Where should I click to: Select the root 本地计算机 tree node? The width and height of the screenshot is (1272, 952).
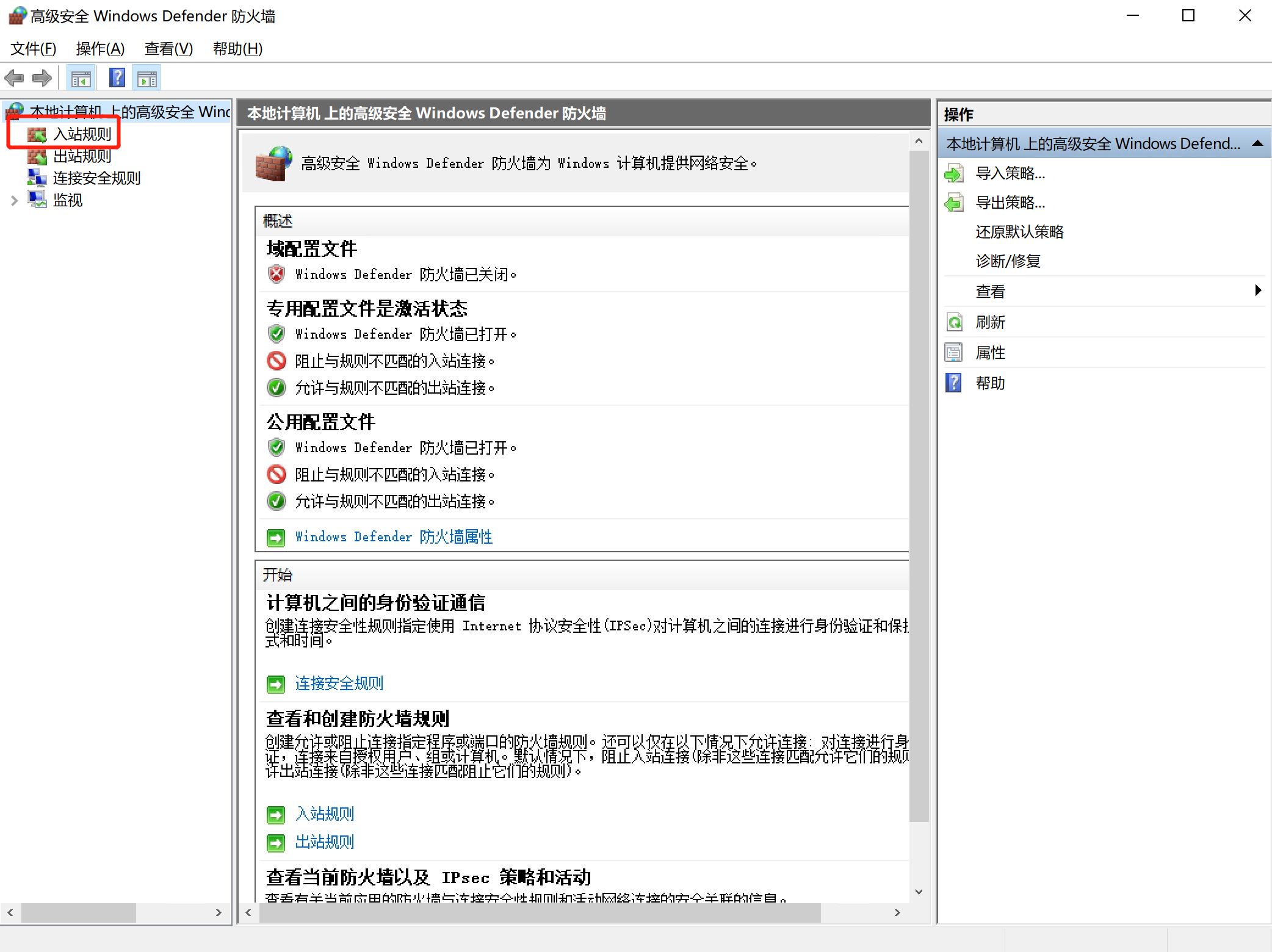(130, 112)
